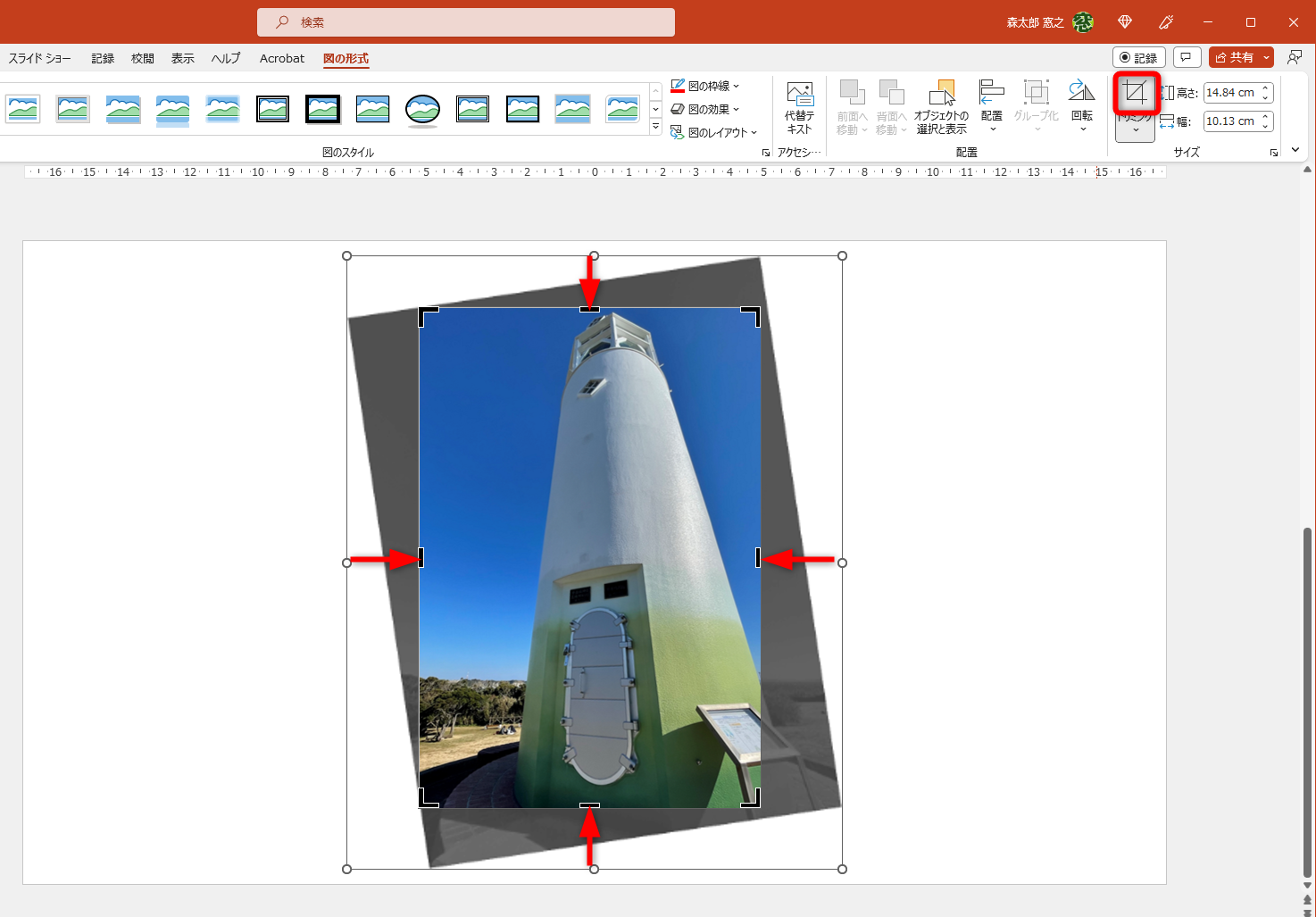The image size is (1316, 917).
Task: Expand the picture styles gallery
Action: point(655,128)
